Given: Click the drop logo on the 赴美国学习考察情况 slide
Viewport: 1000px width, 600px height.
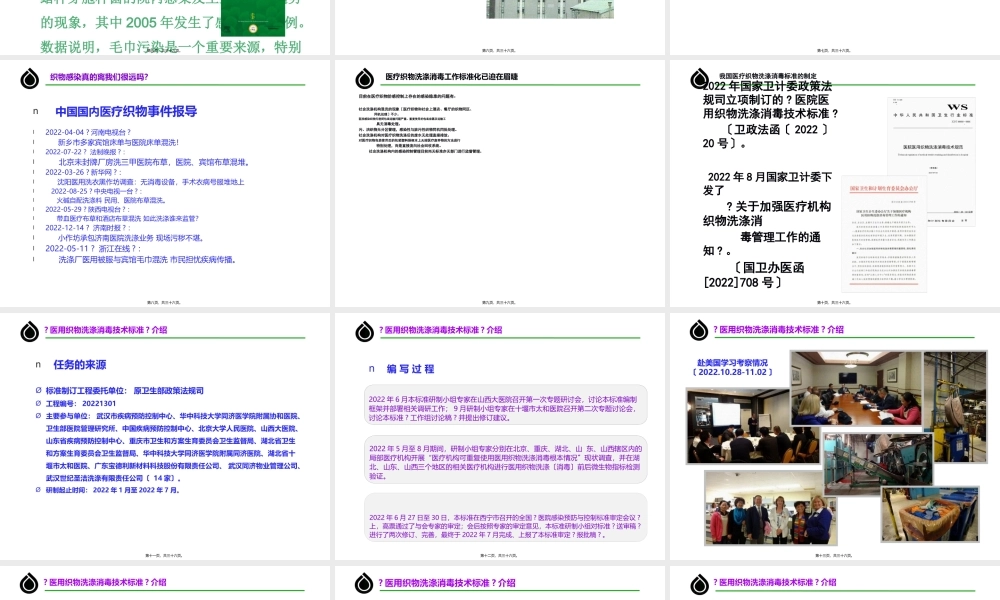Looking at the screenshot, I should (699, 331).
